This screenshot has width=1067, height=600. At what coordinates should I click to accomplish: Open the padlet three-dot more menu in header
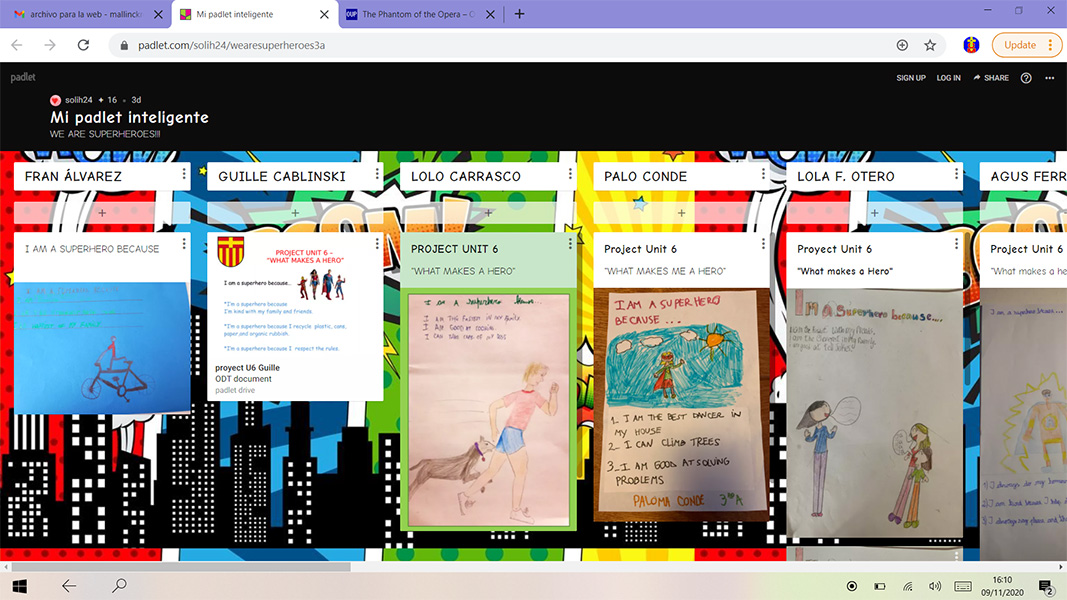pos(1049,78)
